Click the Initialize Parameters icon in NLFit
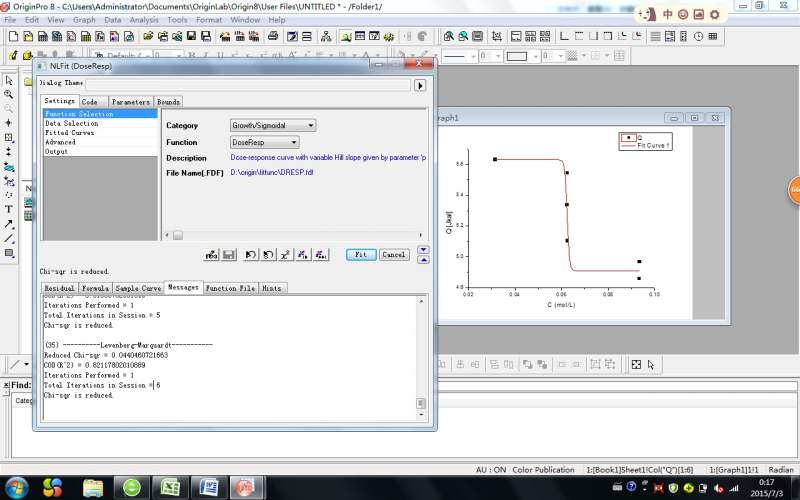The height and width of the screenshot is (500, 800). (x=251, y=255)
